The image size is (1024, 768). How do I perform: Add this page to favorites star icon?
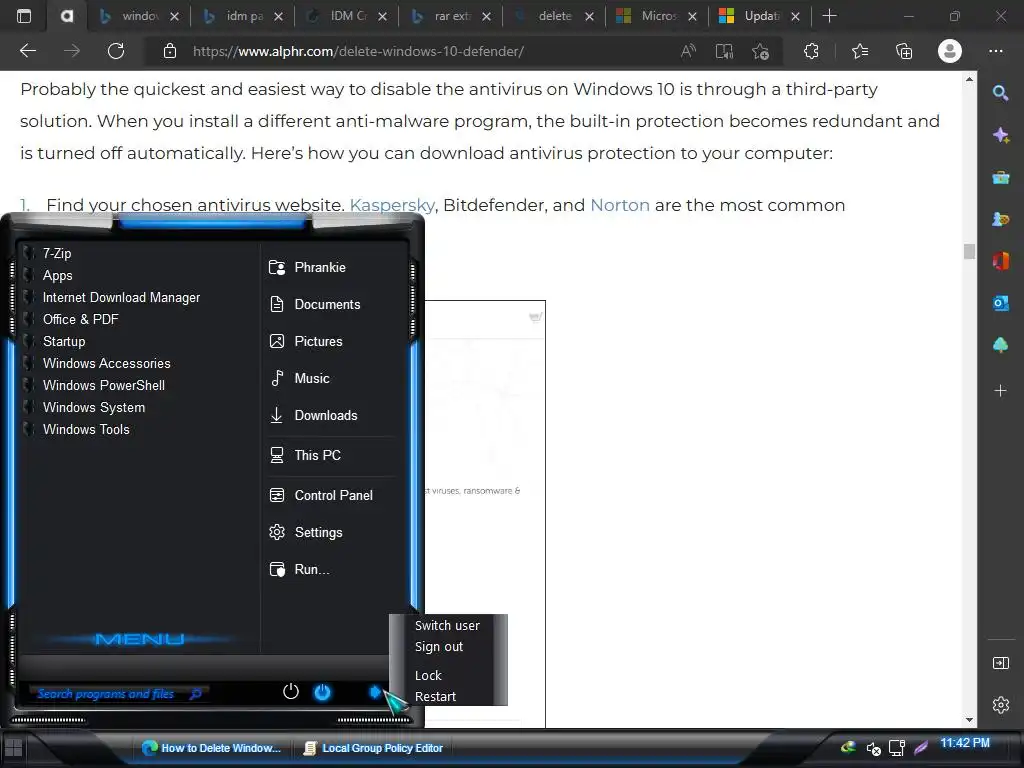[760, 51]
